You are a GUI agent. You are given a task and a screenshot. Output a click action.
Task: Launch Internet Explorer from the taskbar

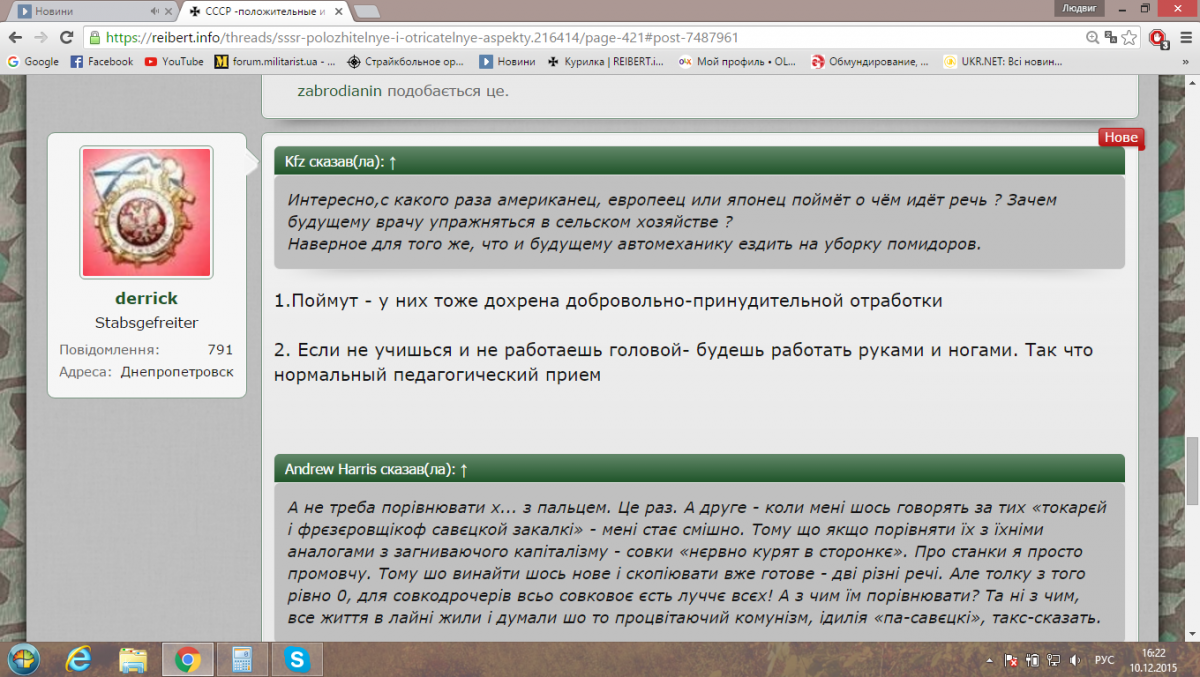point(76,659)
